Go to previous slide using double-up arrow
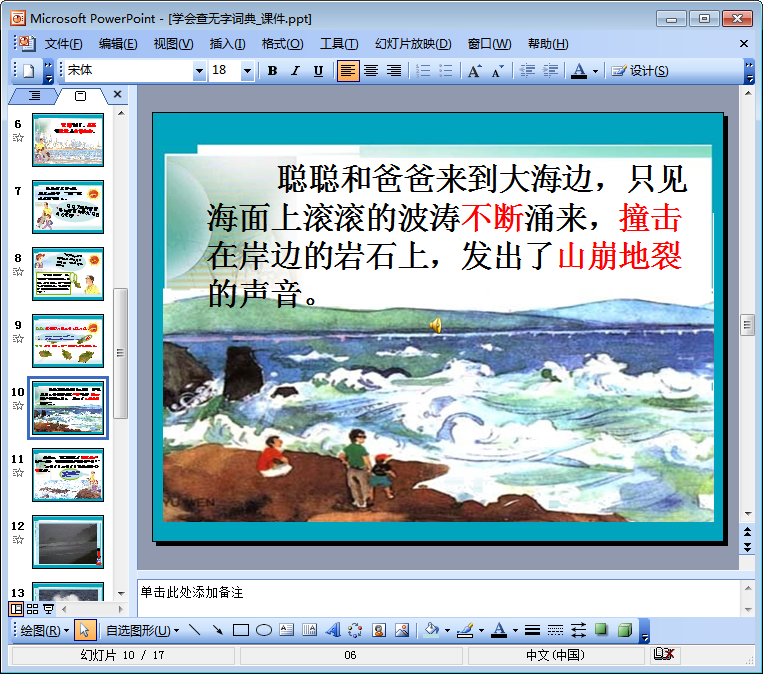Image resolution: width=763 pixels, height=674 pixels. (x=747, y=532)
